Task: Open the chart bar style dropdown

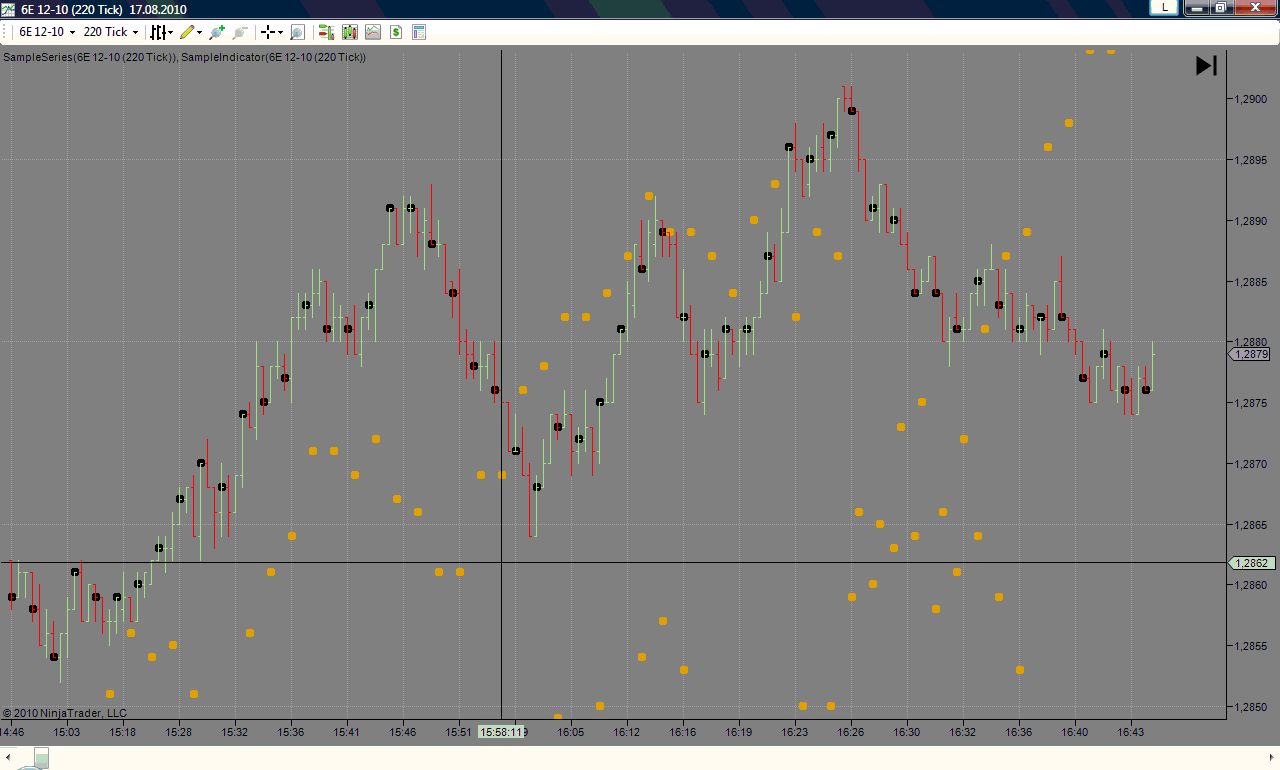Action: [162, 32]
